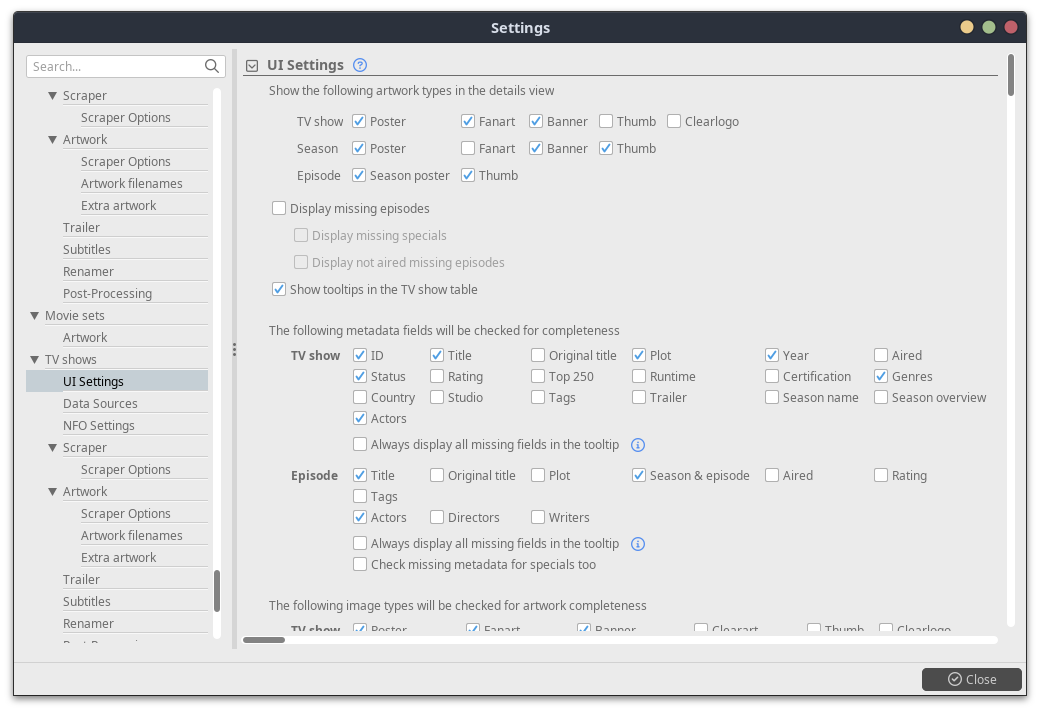The width and height of the screenshot is (1040, 712).
Task: Enable the TV show Clearlogo artwork checkbox
Action: tap(674, 122)
